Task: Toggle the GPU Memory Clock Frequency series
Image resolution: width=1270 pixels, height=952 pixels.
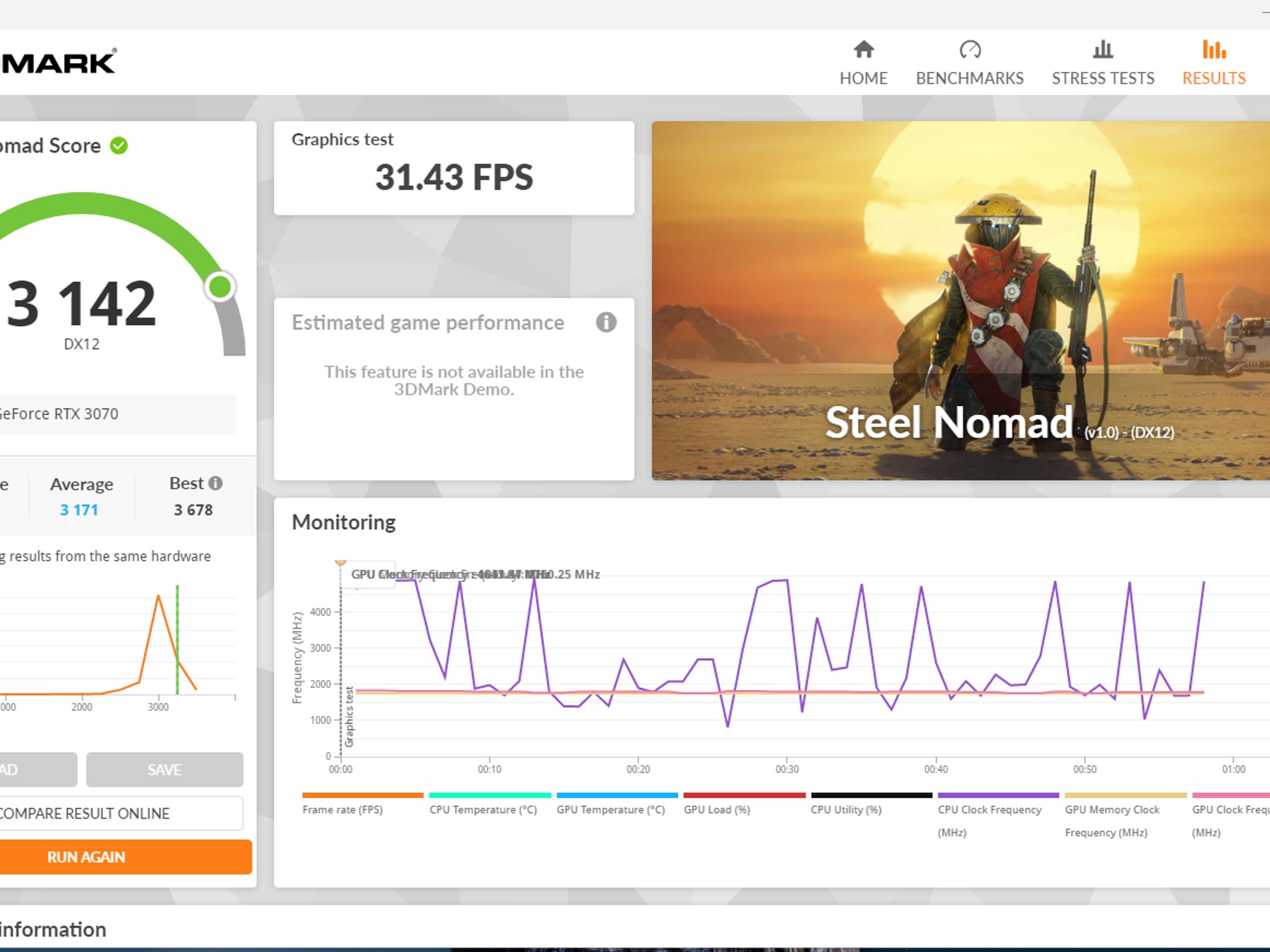Action: click(x=1126, y=814)
